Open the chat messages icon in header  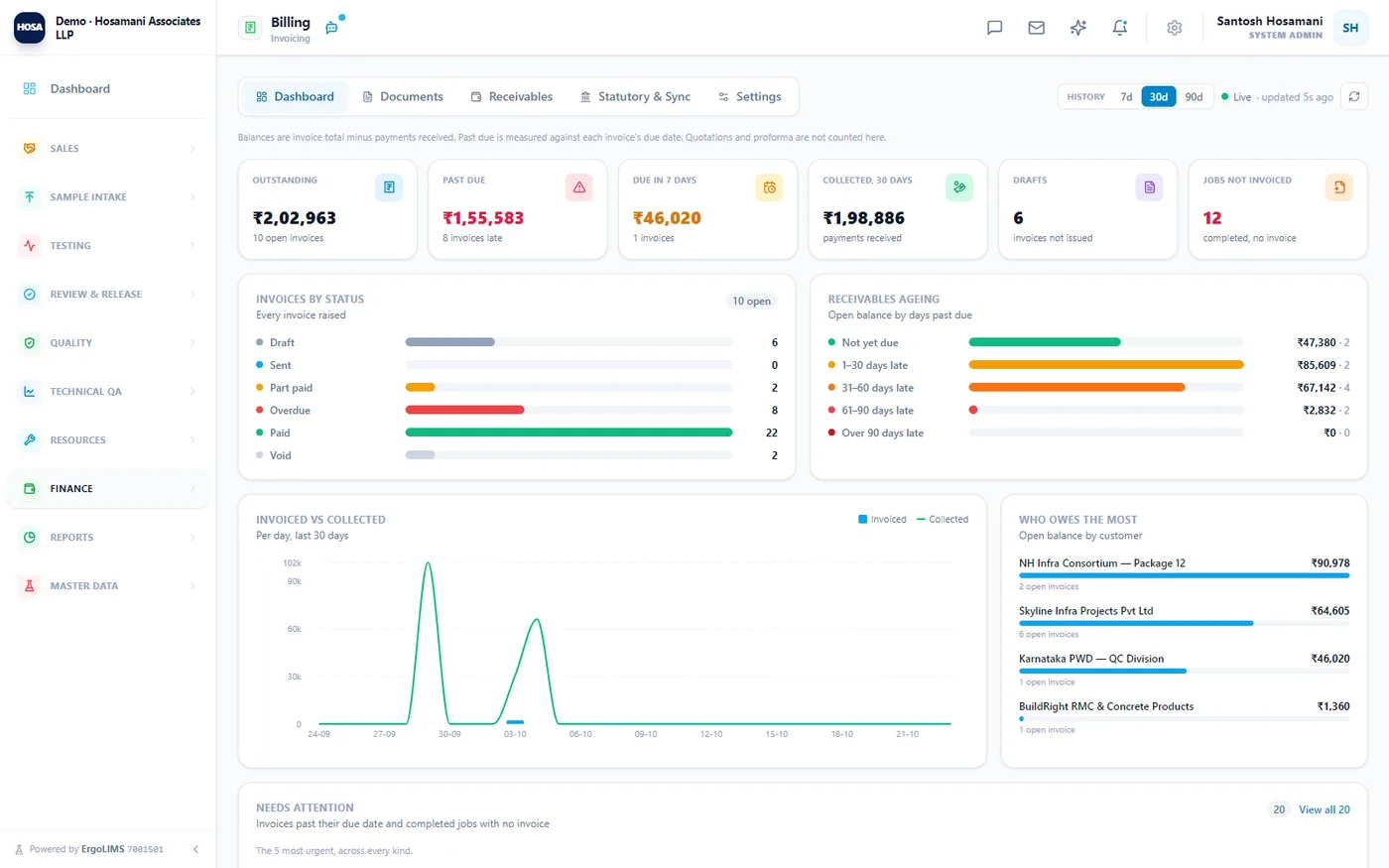pos(994,28)
